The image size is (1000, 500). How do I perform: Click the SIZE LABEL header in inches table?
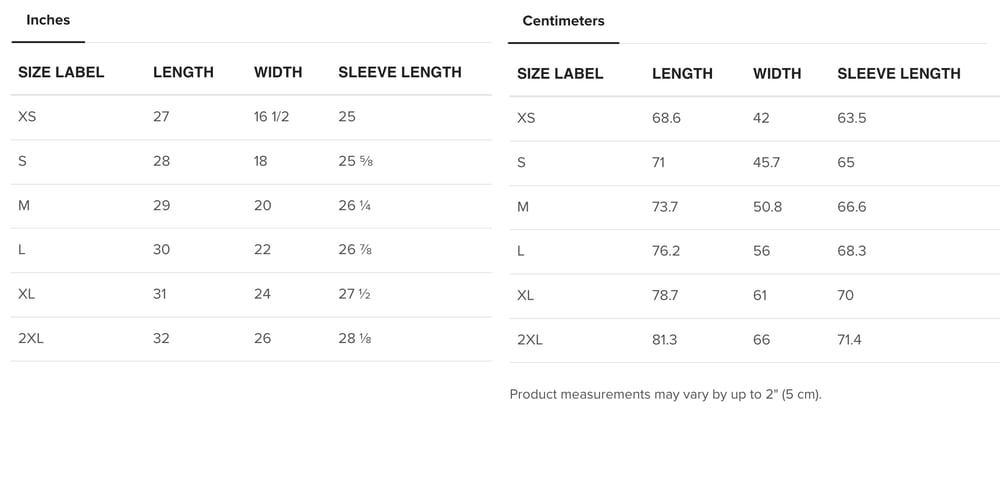(x=61, y=72)
